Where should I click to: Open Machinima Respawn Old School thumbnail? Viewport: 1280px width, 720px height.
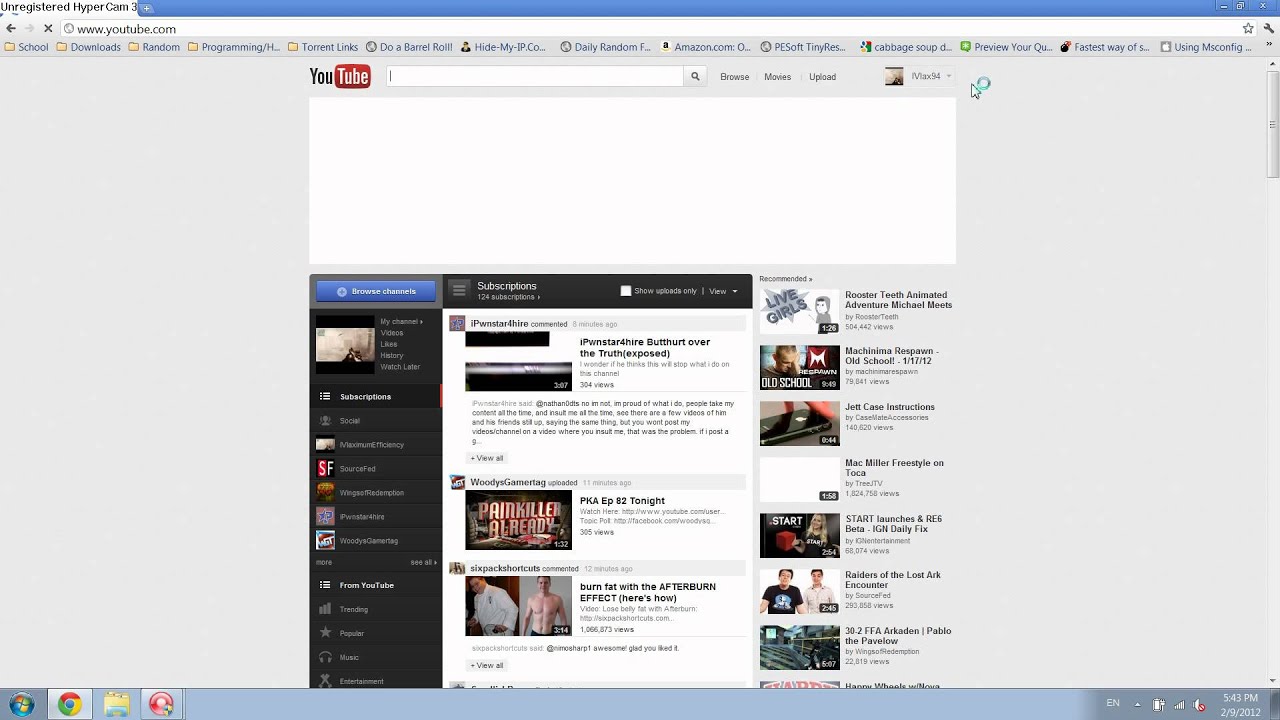coord(799,367)
